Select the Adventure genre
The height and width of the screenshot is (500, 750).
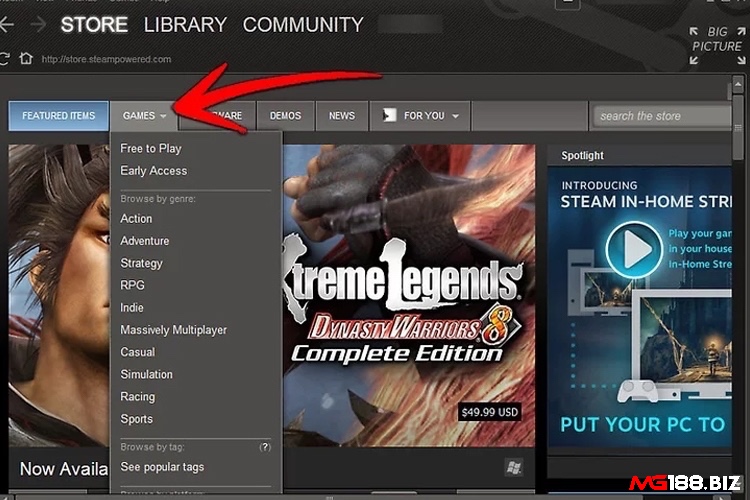(x=144, y=241)
